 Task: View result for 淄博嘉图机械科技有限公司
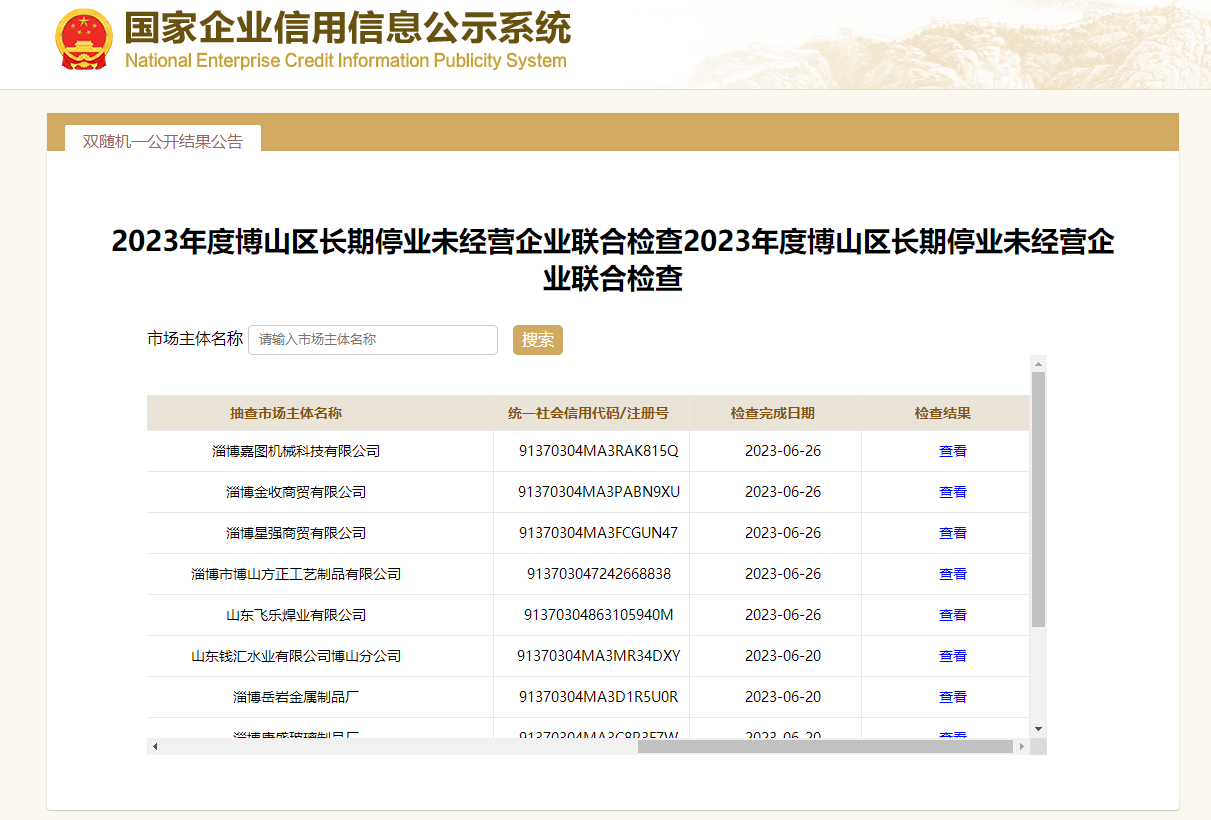[x=952, y=451]
